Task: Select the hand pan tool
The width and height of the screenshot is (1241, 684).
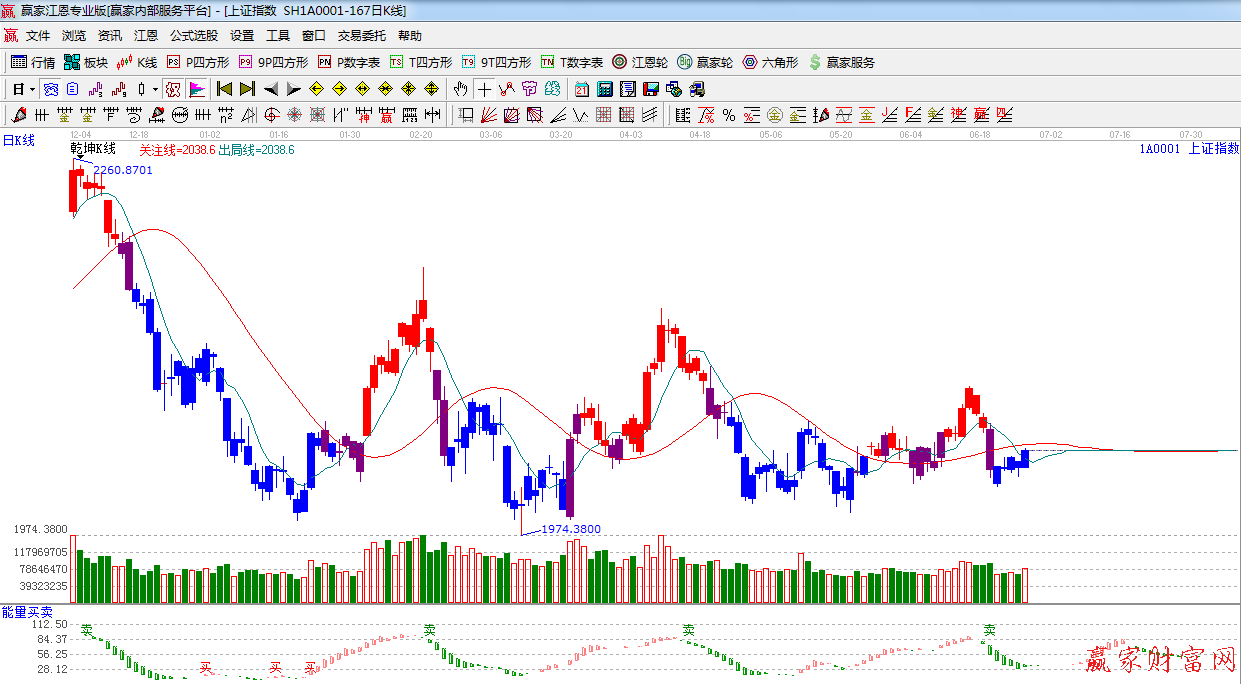Action: [460, 89]
